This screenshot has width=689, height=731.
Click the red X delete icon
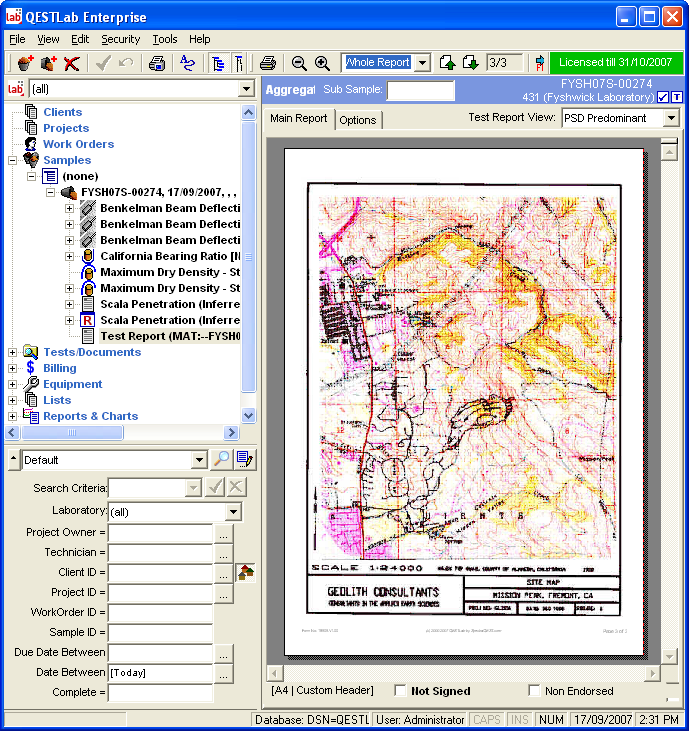(x=72, y=63)
